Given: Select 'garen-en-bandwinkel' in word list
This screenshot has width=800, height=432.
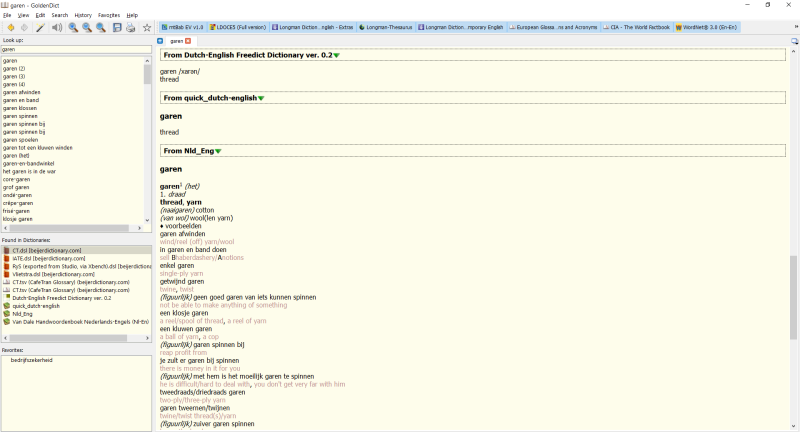Looking at the screenshot, I should (x=29, y=164).
